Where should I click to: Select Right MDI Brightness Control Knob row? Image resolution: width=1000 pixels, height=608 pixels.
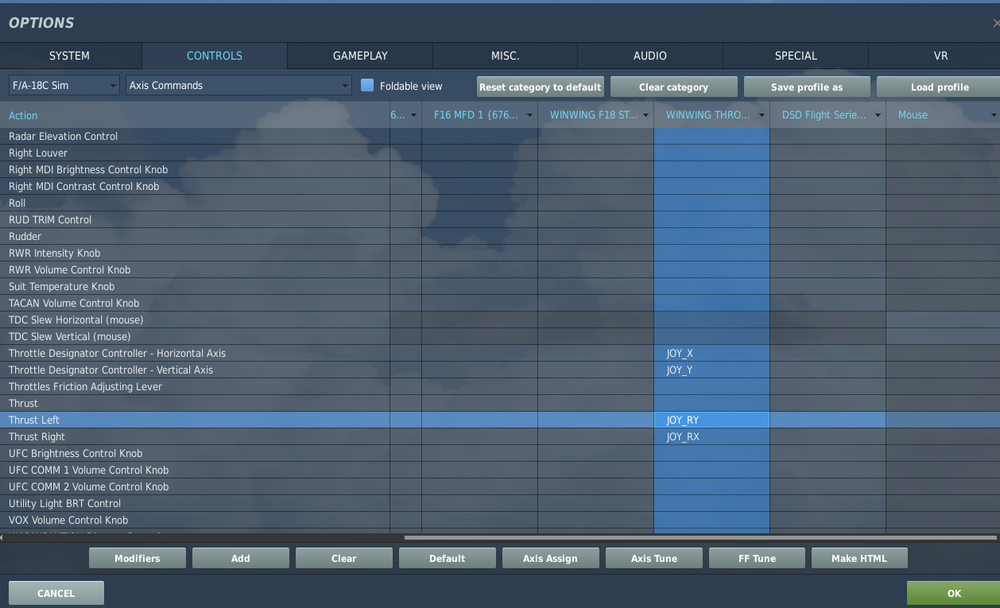[500, 170]
